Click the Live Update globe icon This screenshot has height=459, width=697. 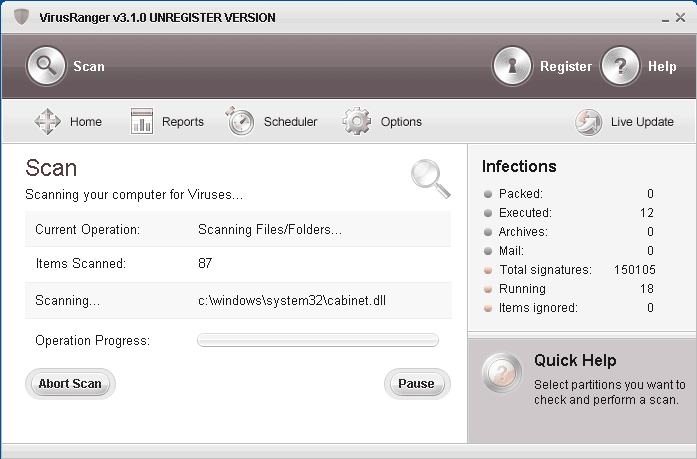click(589, 122)
